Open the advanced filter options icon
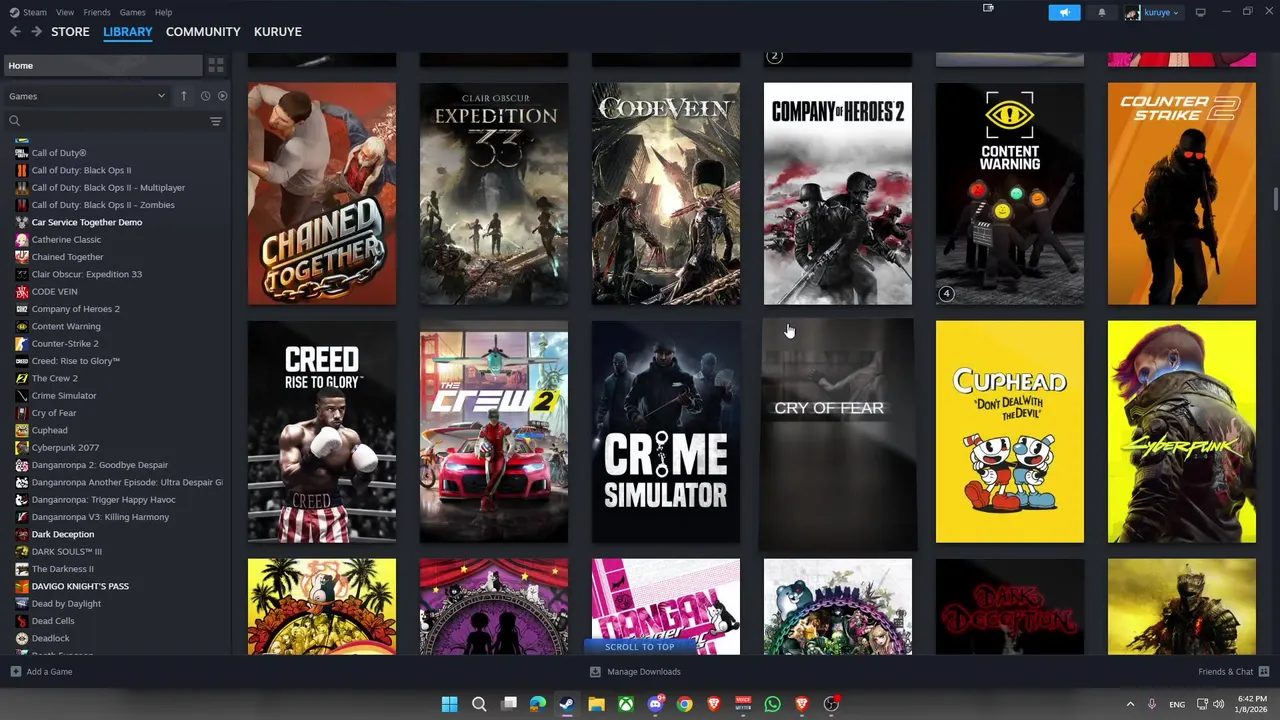The width and height of the screenshot is (1280, 720). 216,121
